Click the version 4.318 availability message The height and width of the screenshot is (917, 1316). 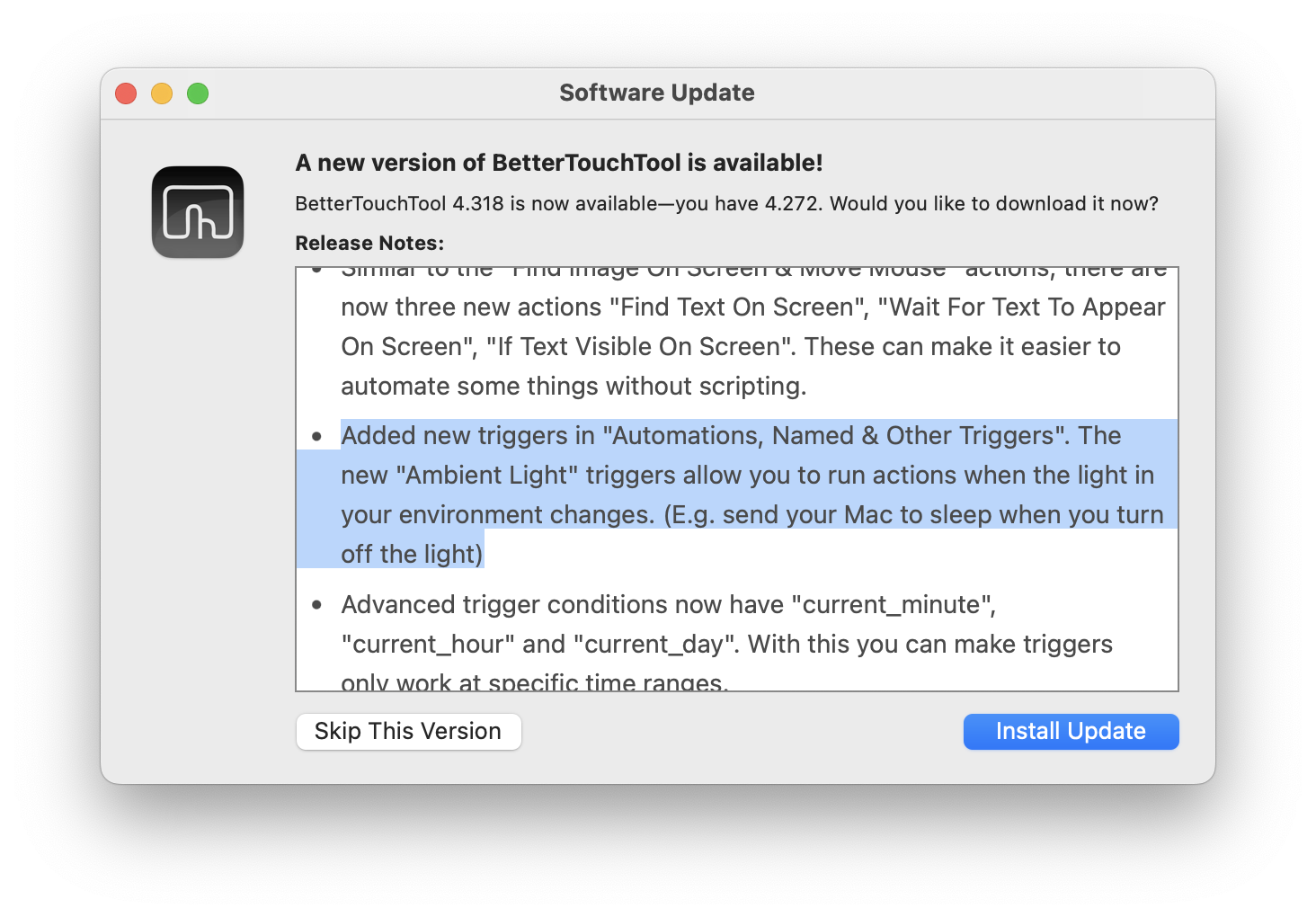(x=725, y=203)
